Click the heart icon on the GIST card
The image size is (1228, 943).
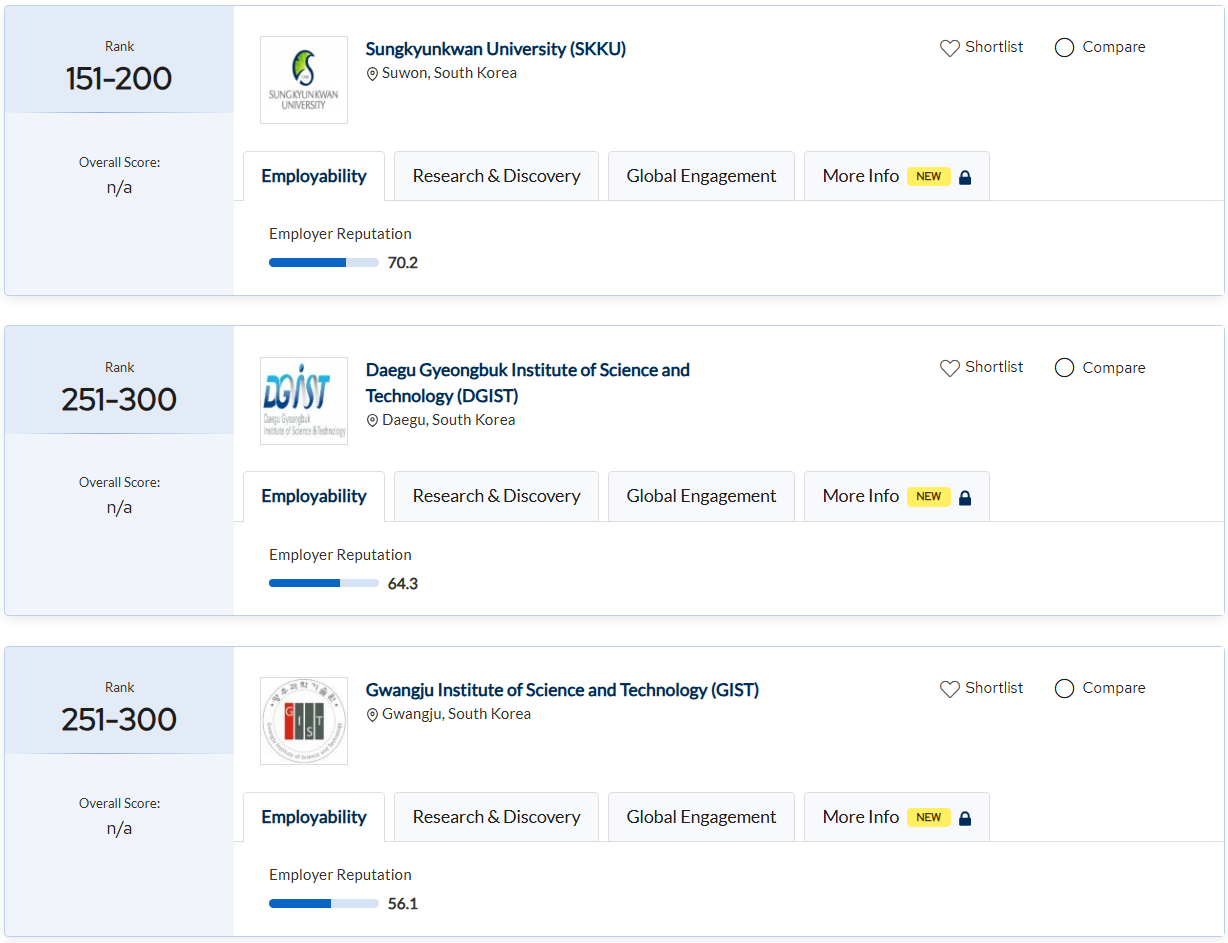point(949,689)
